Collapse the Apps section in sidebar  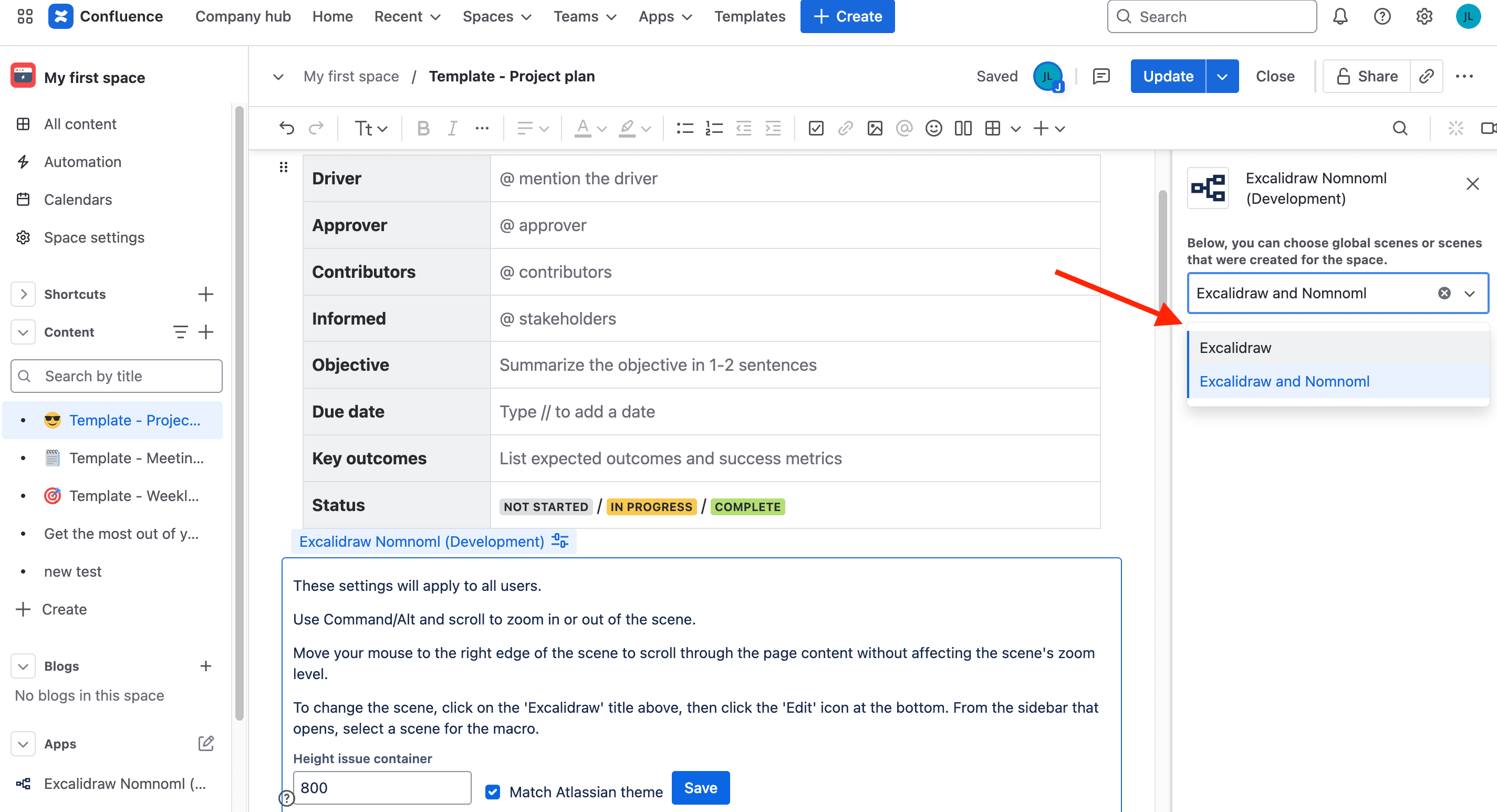pos(23,744)
